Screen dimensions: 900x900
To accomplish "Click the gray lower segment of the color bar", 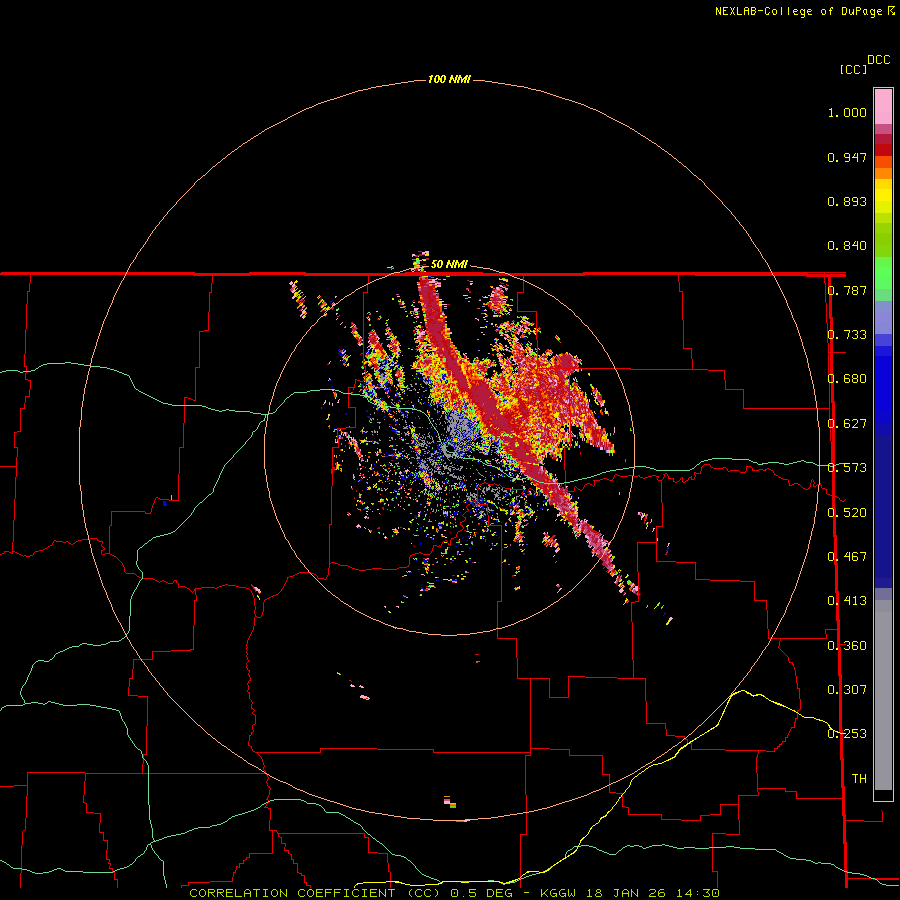I will pyautogui.click(x=883, y=695).
